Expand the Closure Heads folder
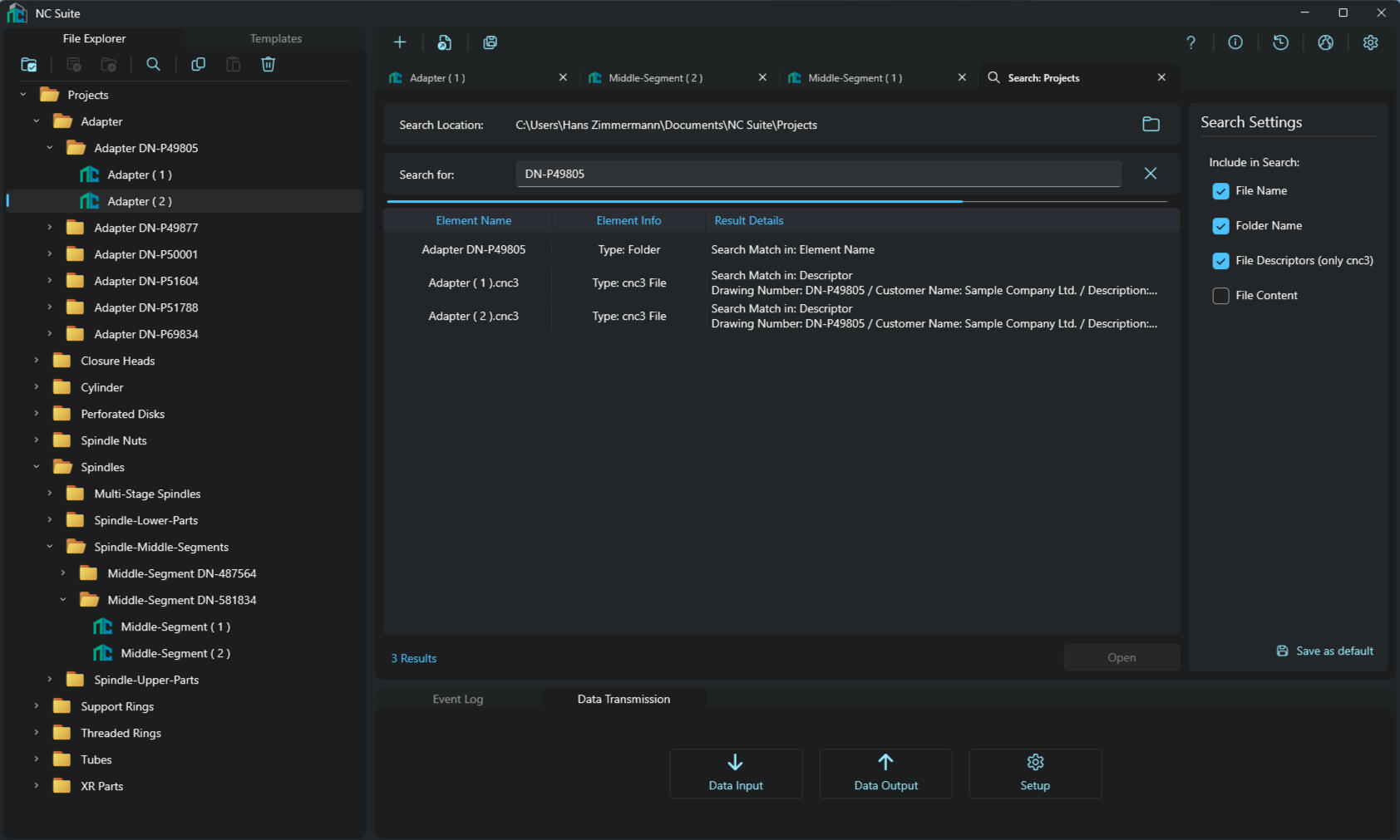 click(x=37, y=361)
